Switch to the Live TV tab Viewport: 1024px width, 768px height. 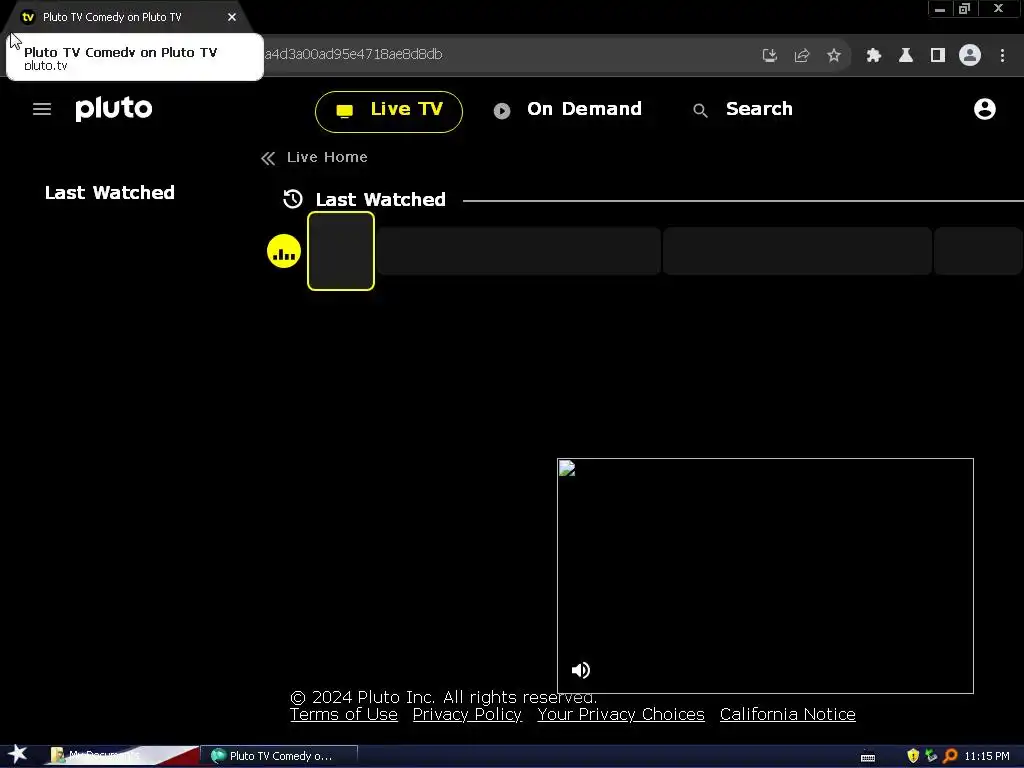click(389, 112)
